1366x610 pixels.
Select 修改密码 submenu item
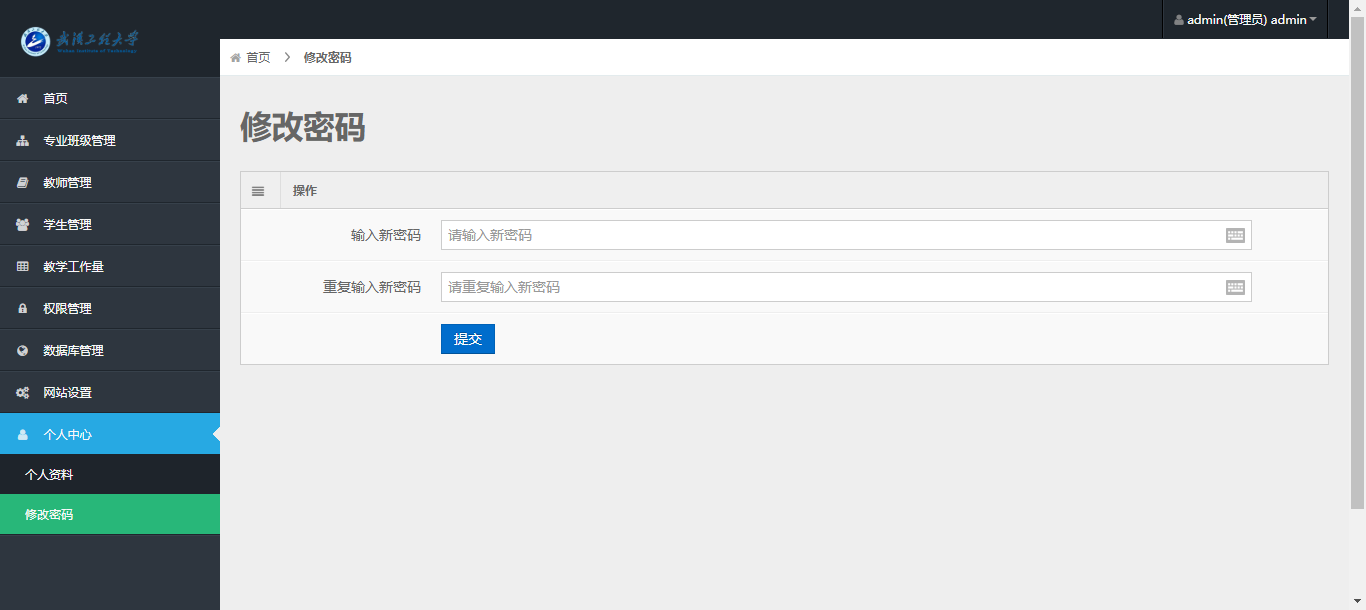49,515
